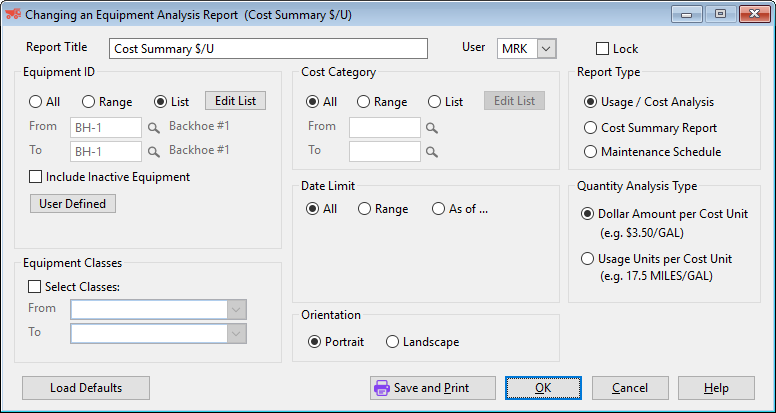Click the magnifier next to Equipment ID From field

pos(154,128)
